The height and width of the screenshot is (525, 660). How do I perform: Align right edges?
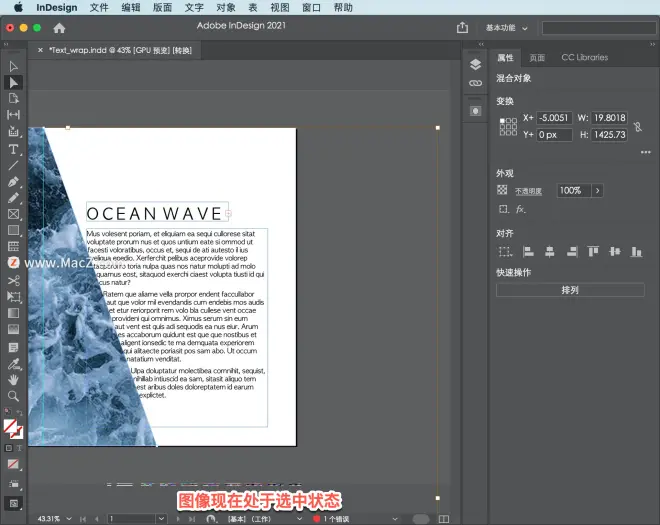tap(572, 252)
